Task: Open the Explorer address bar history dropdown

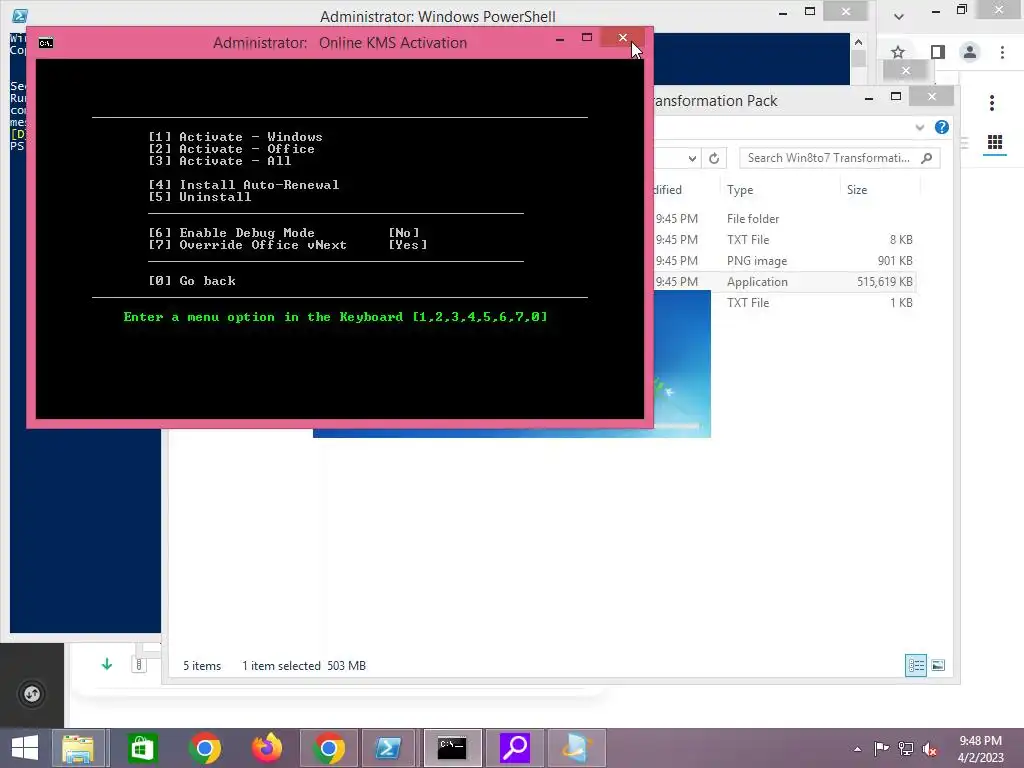Action: tap(692, 158)
